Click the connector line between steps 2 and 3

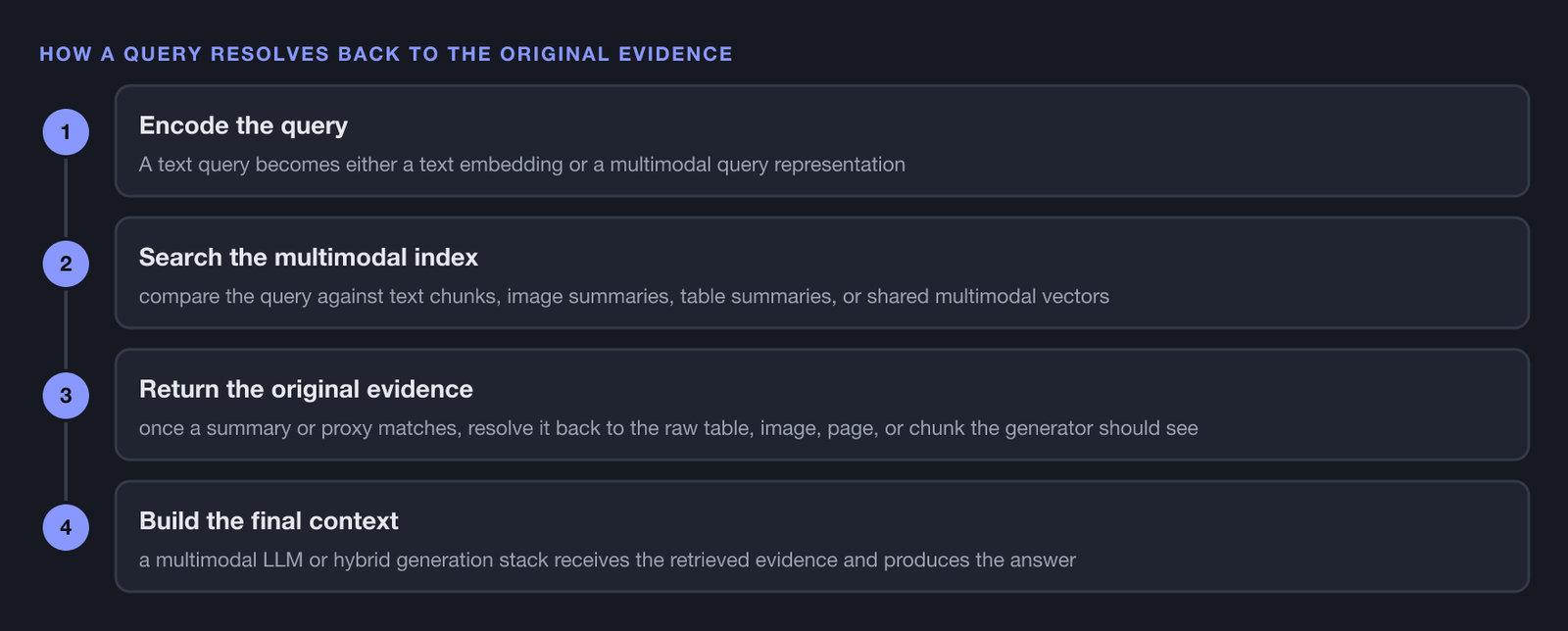pyautogui.click(x=66, y=329)
